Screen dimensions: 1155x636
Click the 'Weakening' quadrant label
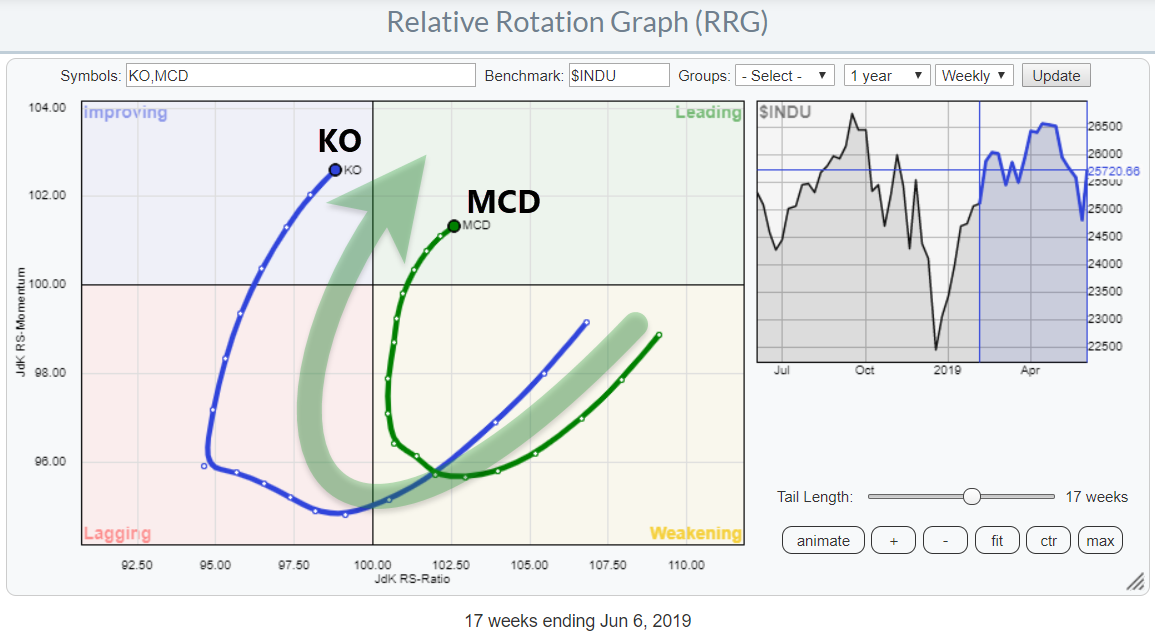695,533
